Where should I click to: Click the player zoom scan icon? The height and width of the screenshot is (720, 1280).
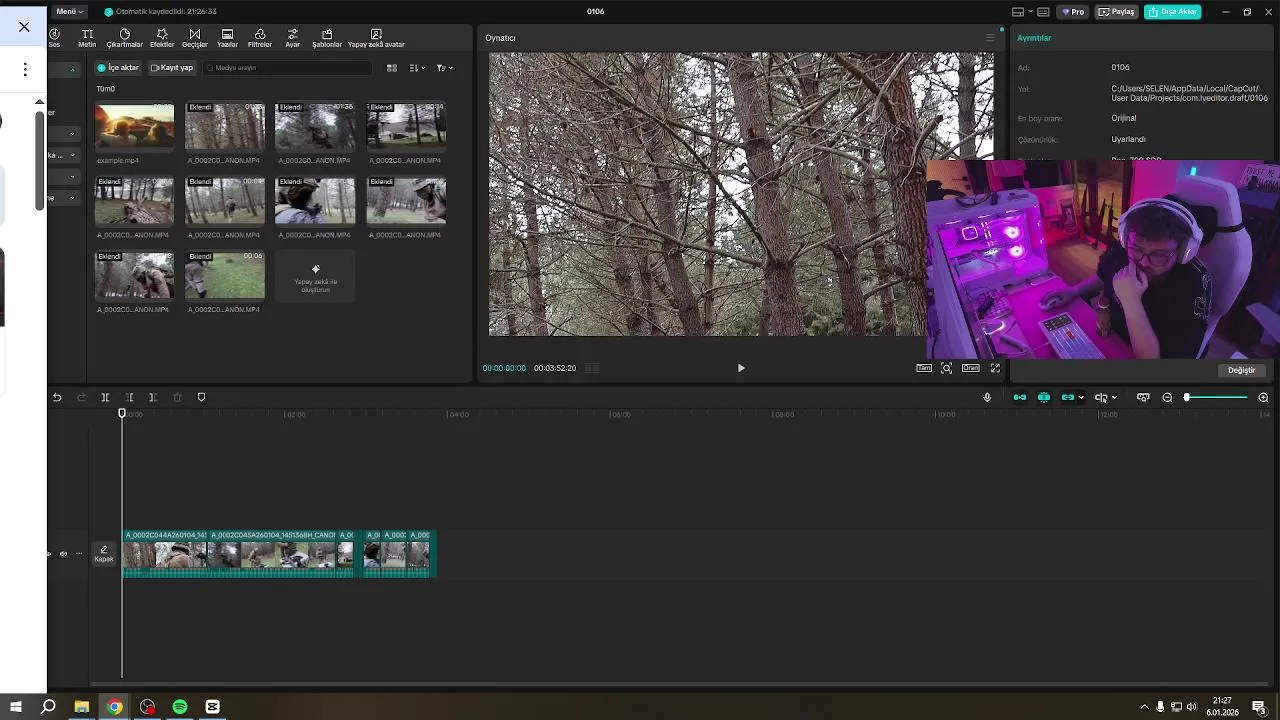click(x=946, y=368)
